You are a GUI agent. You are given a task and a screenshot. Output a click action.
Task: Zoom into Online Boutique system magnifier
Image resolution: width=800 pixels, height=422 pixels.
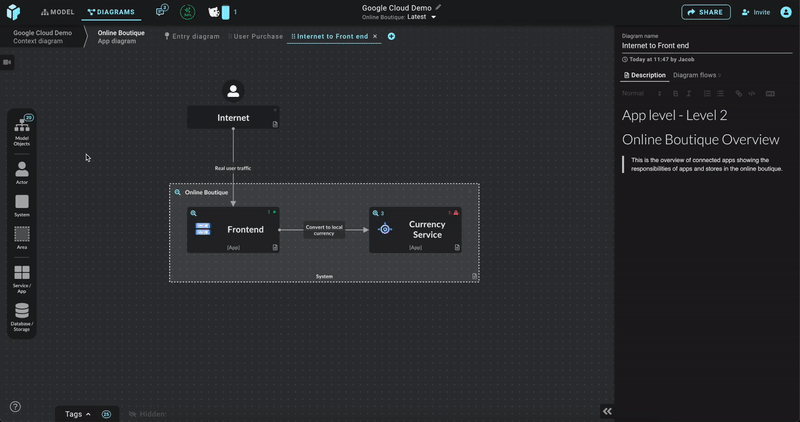click(x=178, y=192)
